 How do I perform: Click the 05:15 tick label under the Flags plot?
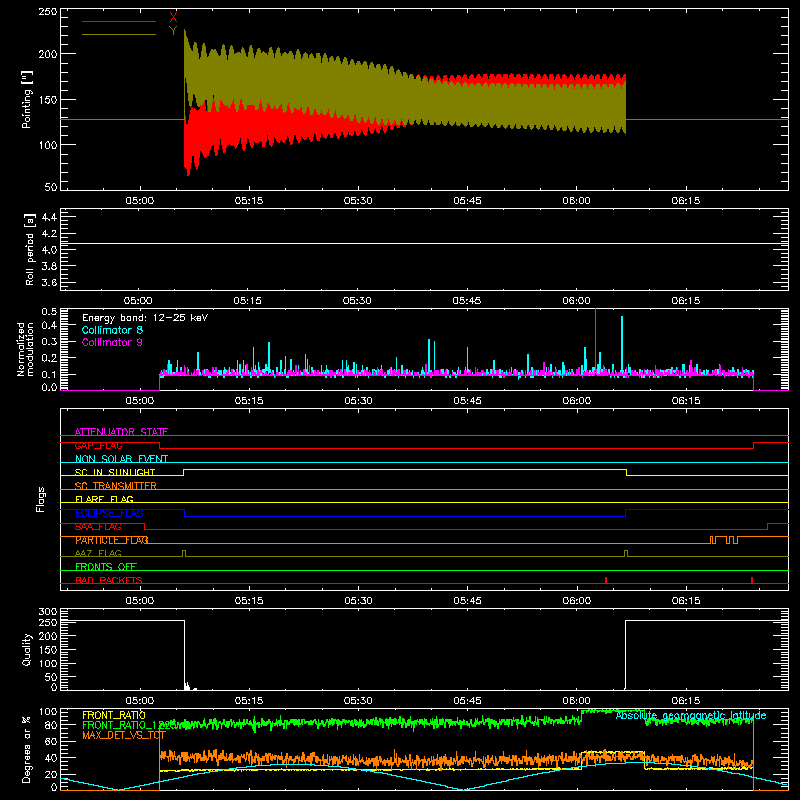pos(249,601)
